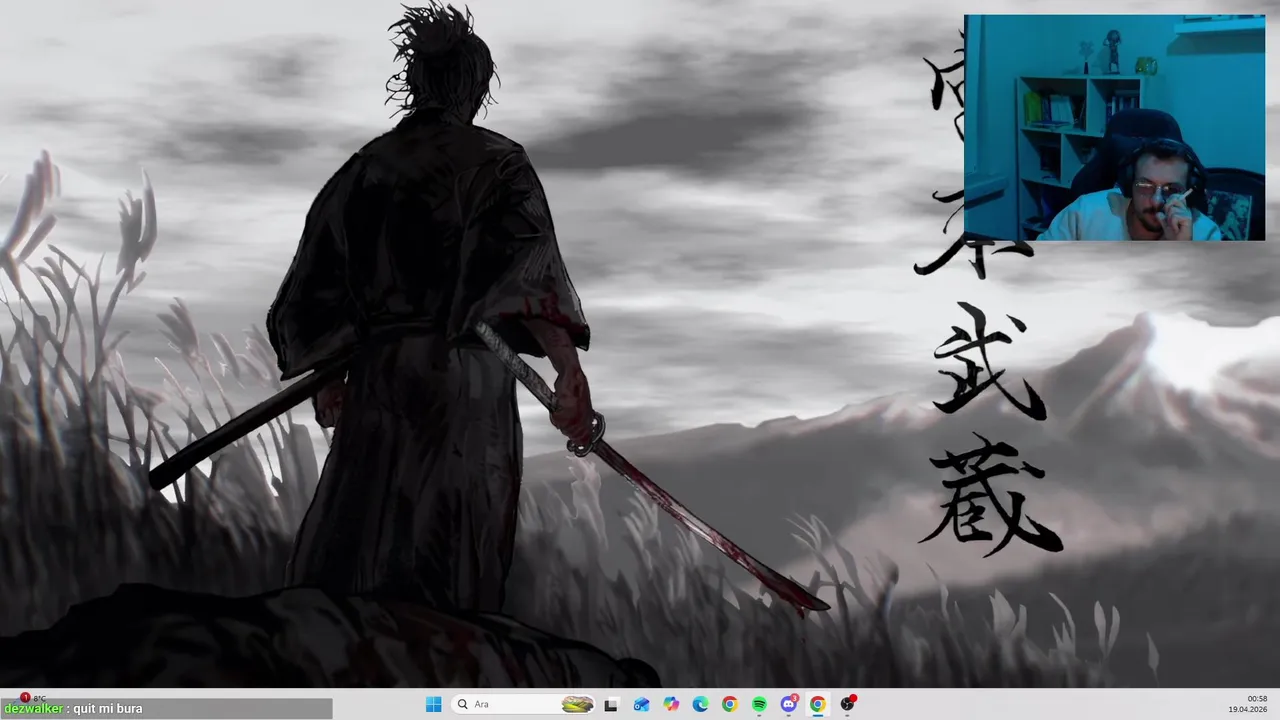Launch Outlook from the taskbar
Screen dimensions: 1280x720
641,704
